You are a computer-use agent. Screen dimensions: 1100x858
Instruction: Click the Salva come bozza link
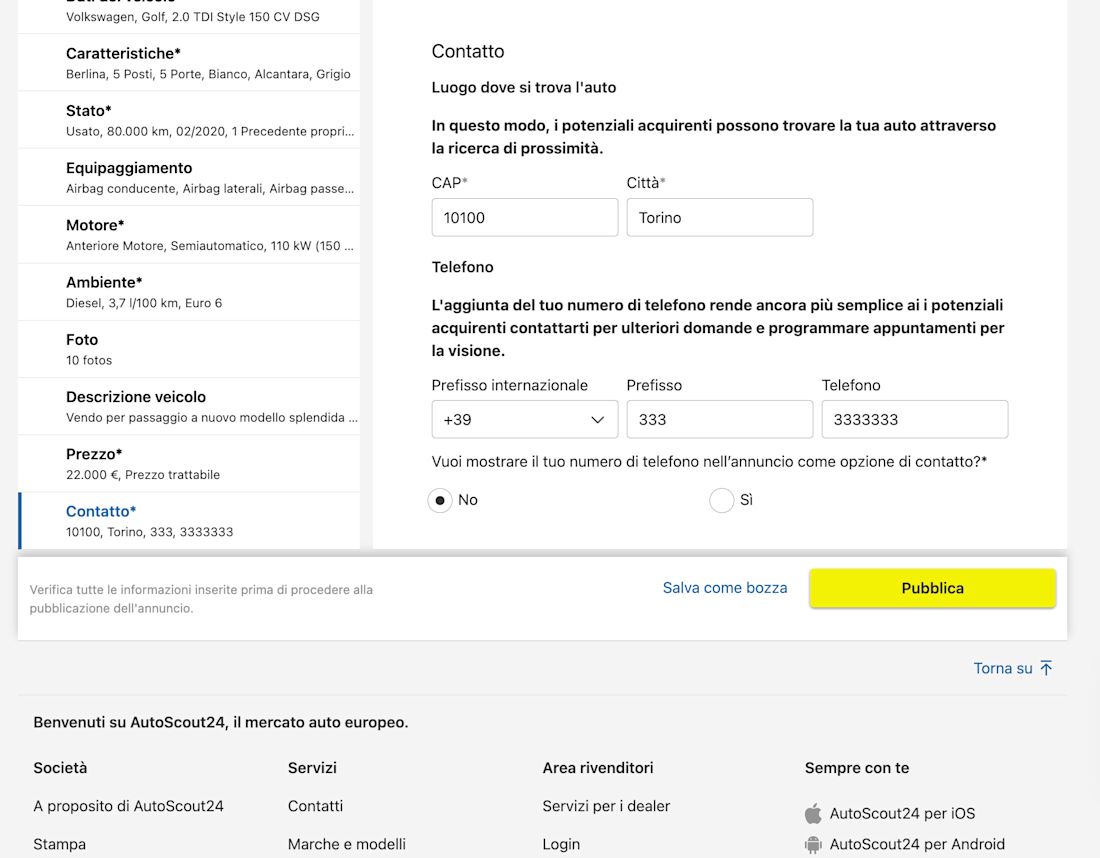(x=725, y=588)
